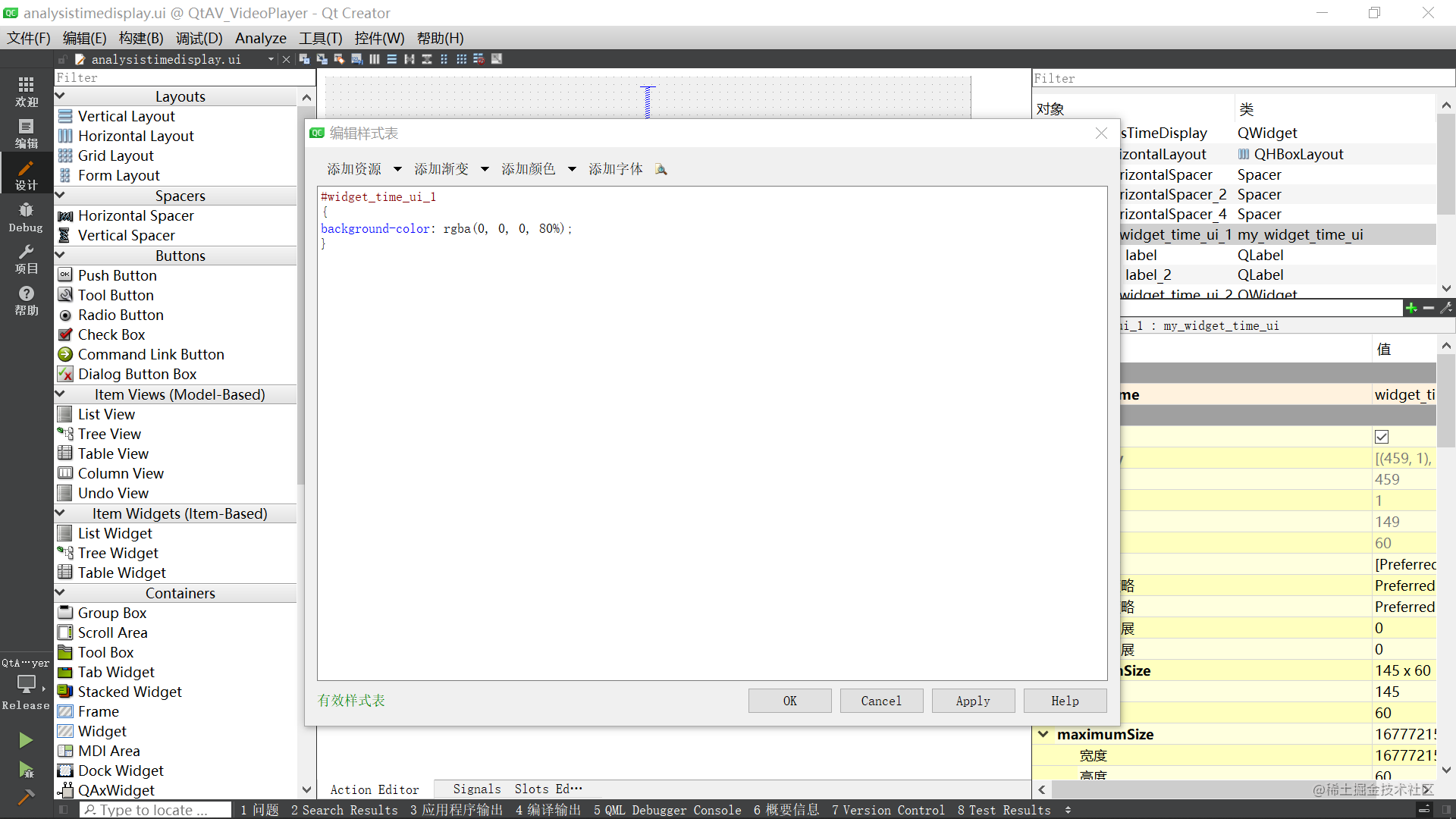The image size is (1456, 819).
Task: Click the green plus add property icon
Action: pyautogui.click(x=1410, y=308)
